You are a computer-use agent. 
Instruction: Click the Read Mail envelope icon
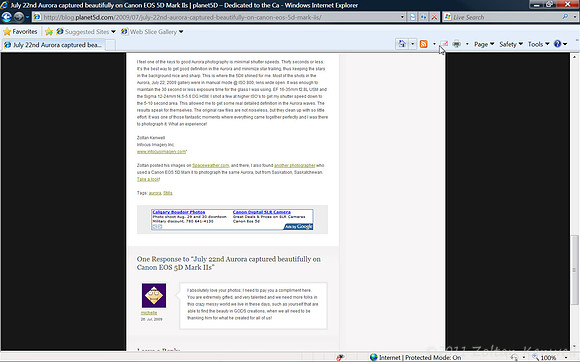445,44
